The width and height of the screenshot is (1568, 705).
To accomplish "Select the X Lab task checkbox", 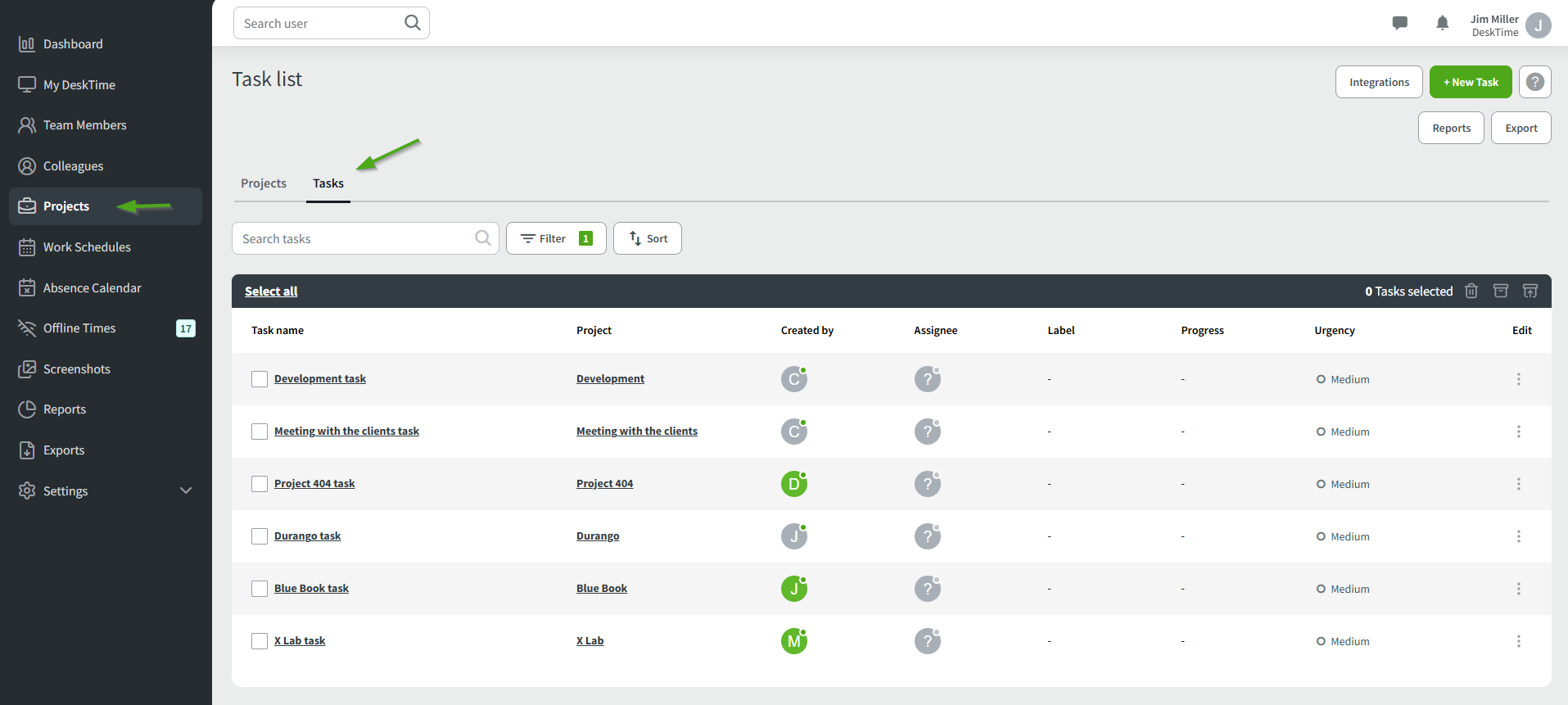I will [260, 641].
